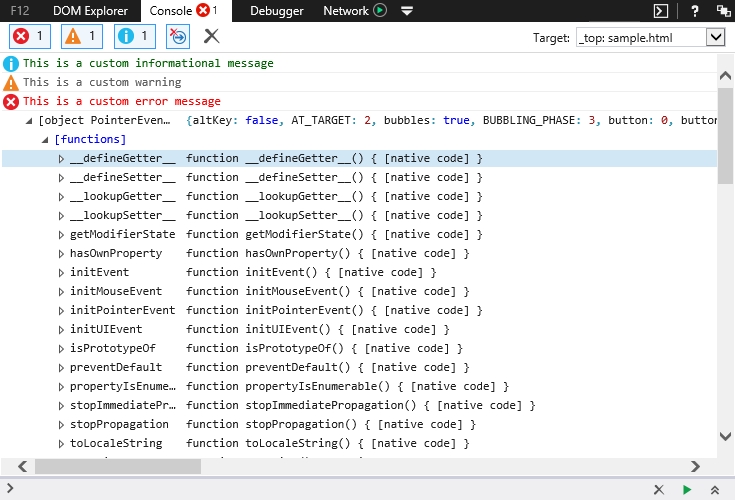Collapse the [functions] tree node
The height and width of the screenshot is (500, 735).
pyautogui.click(x=45, y=140)
